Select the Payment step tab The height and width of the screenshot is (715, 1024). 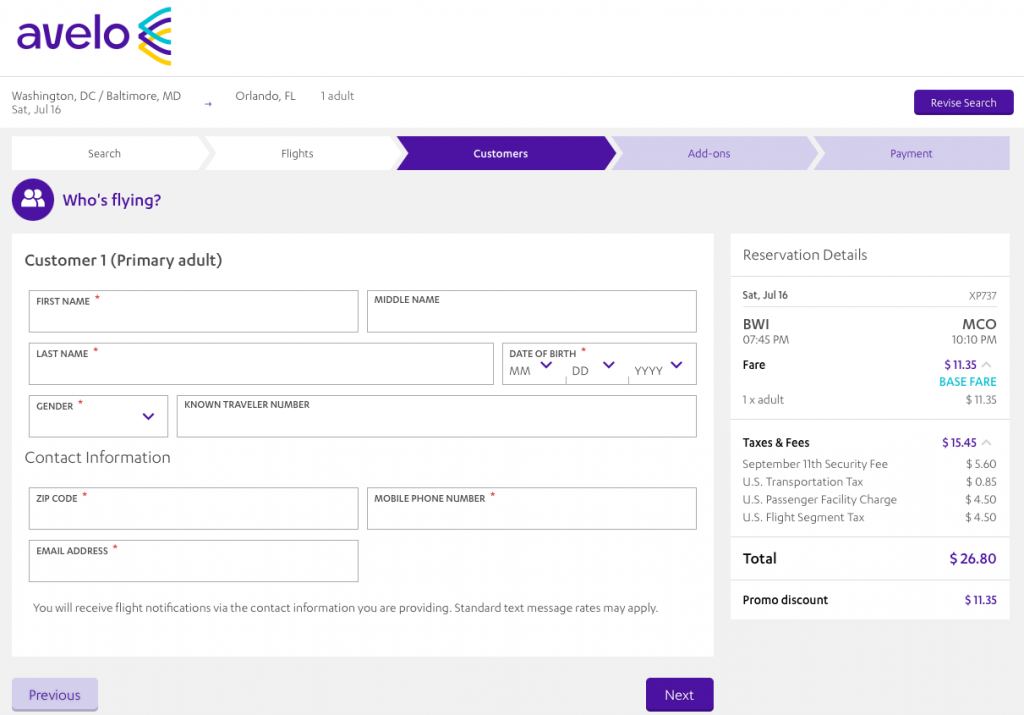[911, 154]
